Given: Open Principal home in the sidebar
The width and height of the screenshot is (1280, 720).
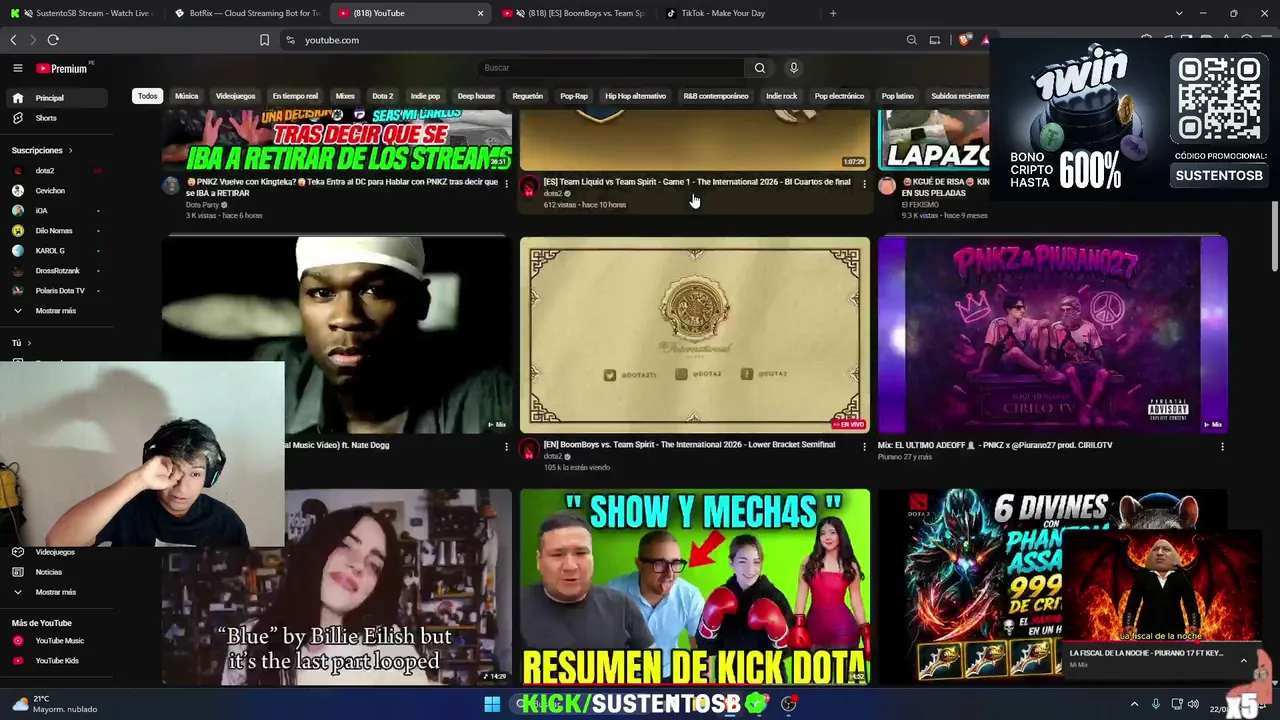Looking at the screenshot, I should [55, 98].
